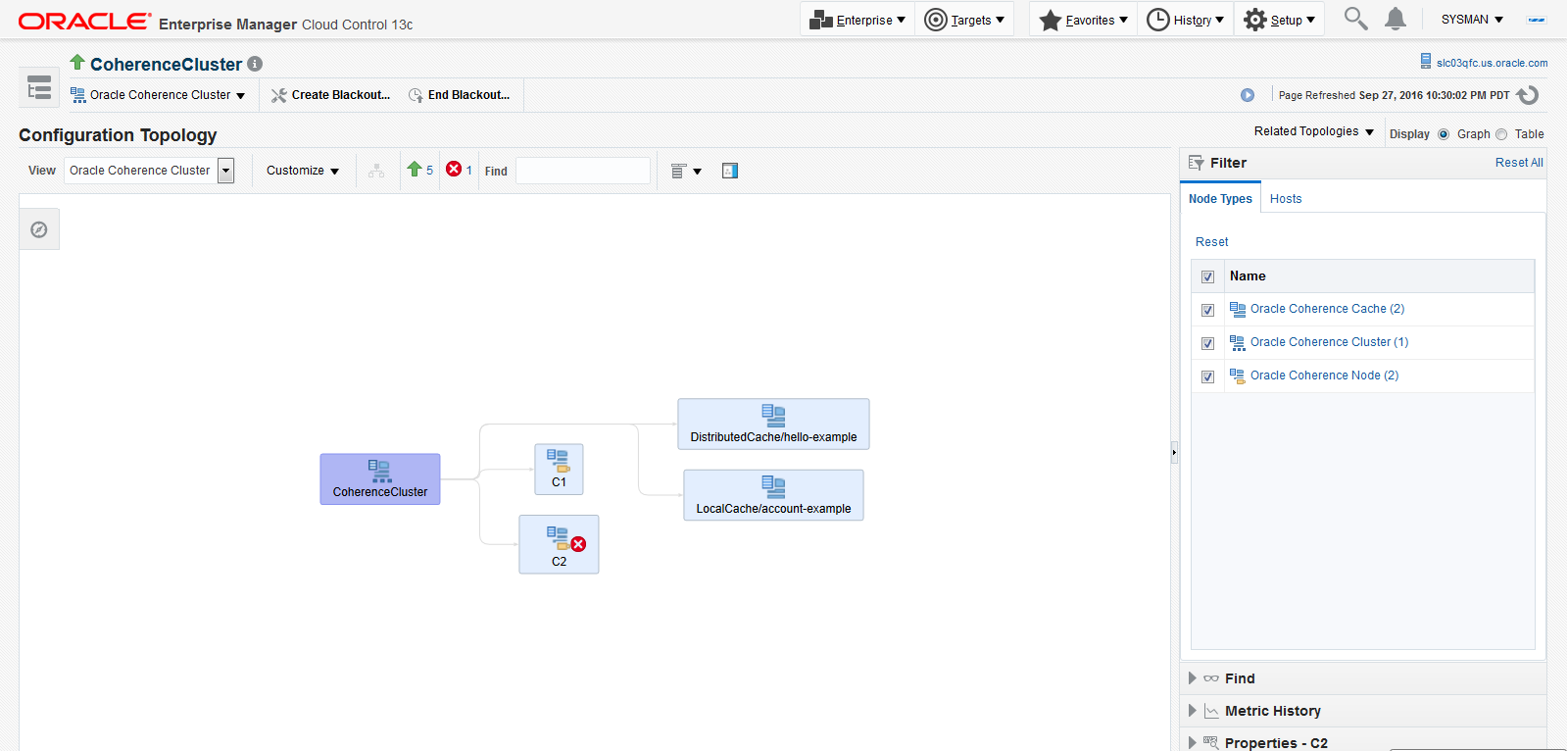Select the C2 node with error
Image resolution: width=1568 pixels, height=751 pixels.
[x=559, y=544]
